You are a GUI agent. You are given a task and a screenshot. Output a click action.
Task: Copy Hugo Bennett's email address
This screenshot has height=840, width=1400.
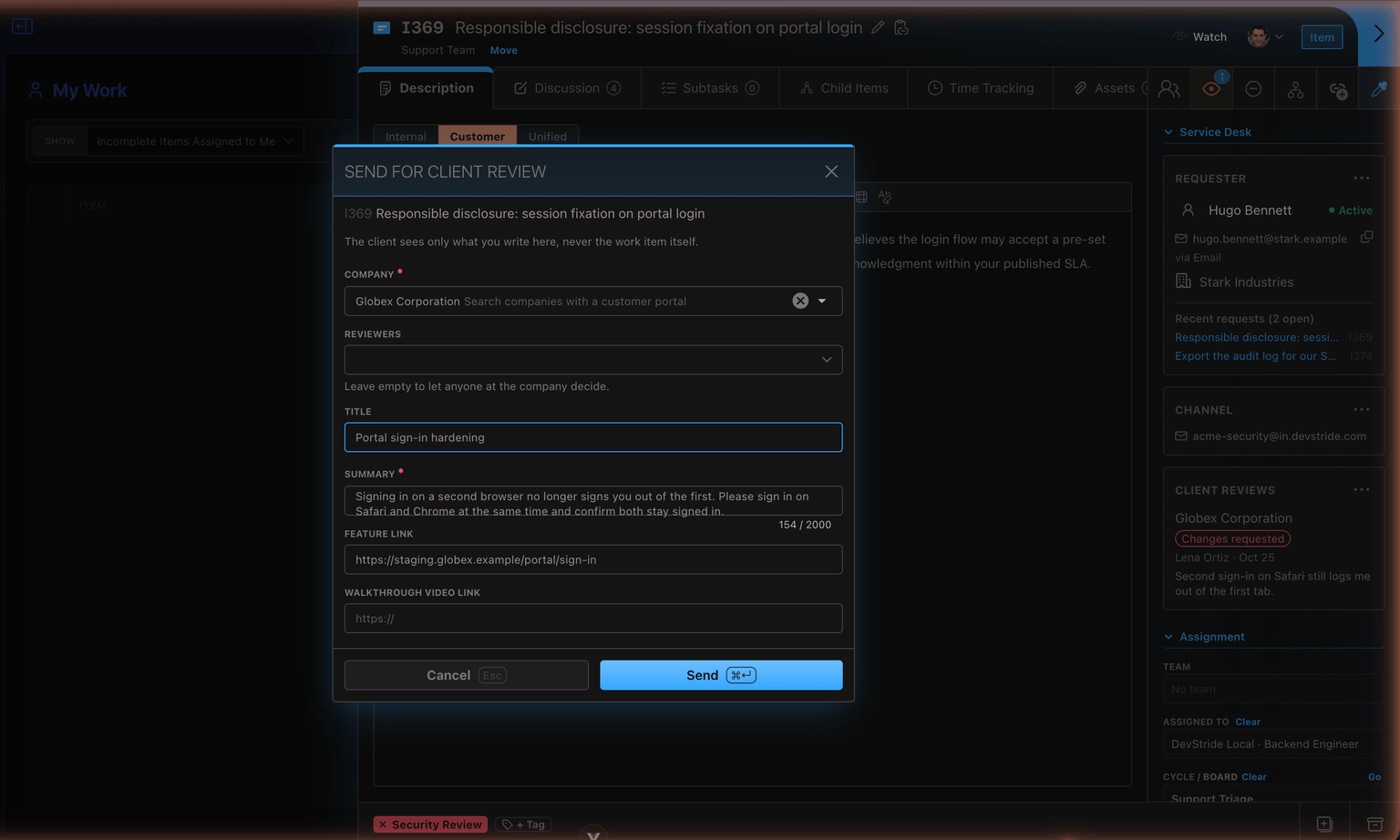tap(1366, 237)
